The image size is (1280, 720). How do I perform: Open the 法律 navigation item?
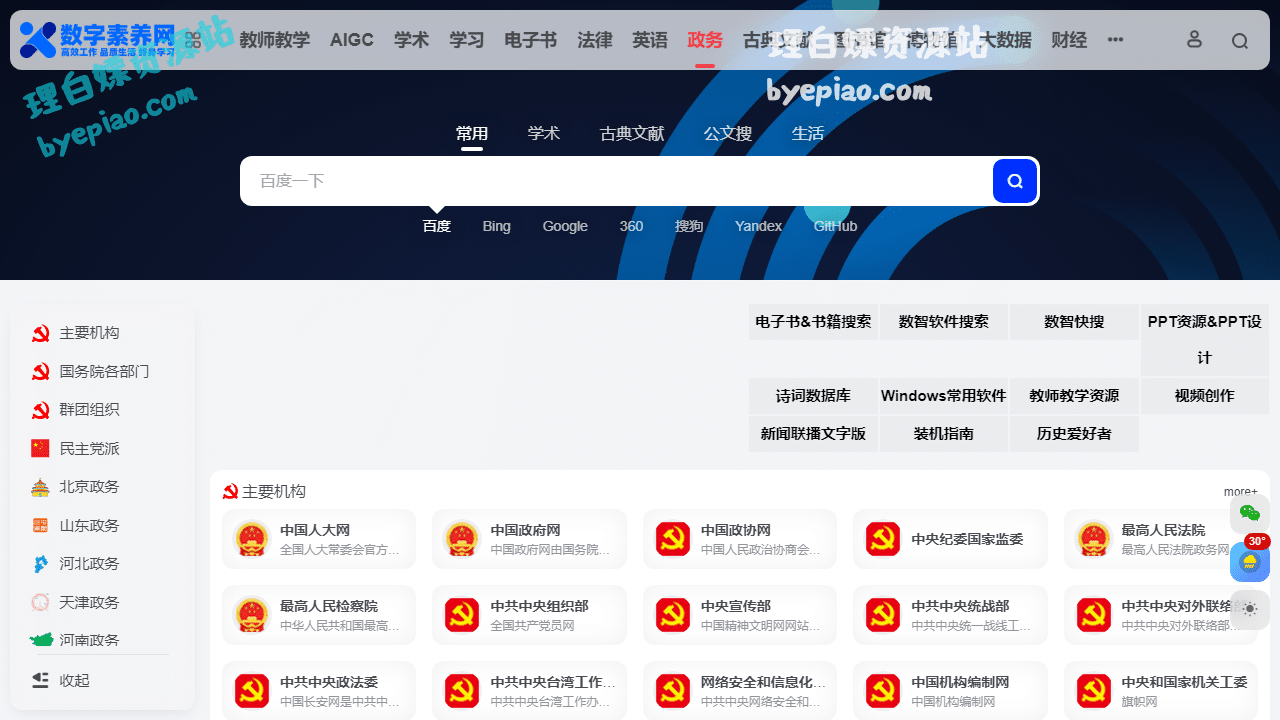(x=595, y=40)
